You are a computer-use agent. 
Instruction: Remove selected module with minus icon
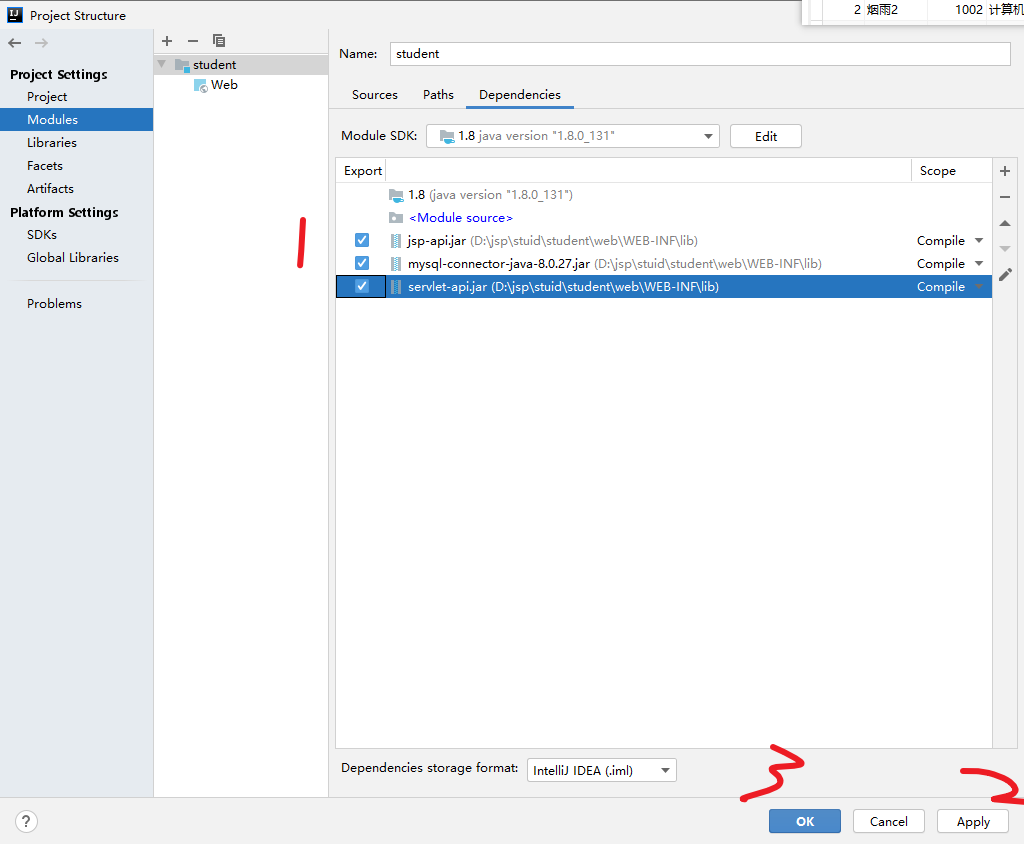(x=193, y=41)
